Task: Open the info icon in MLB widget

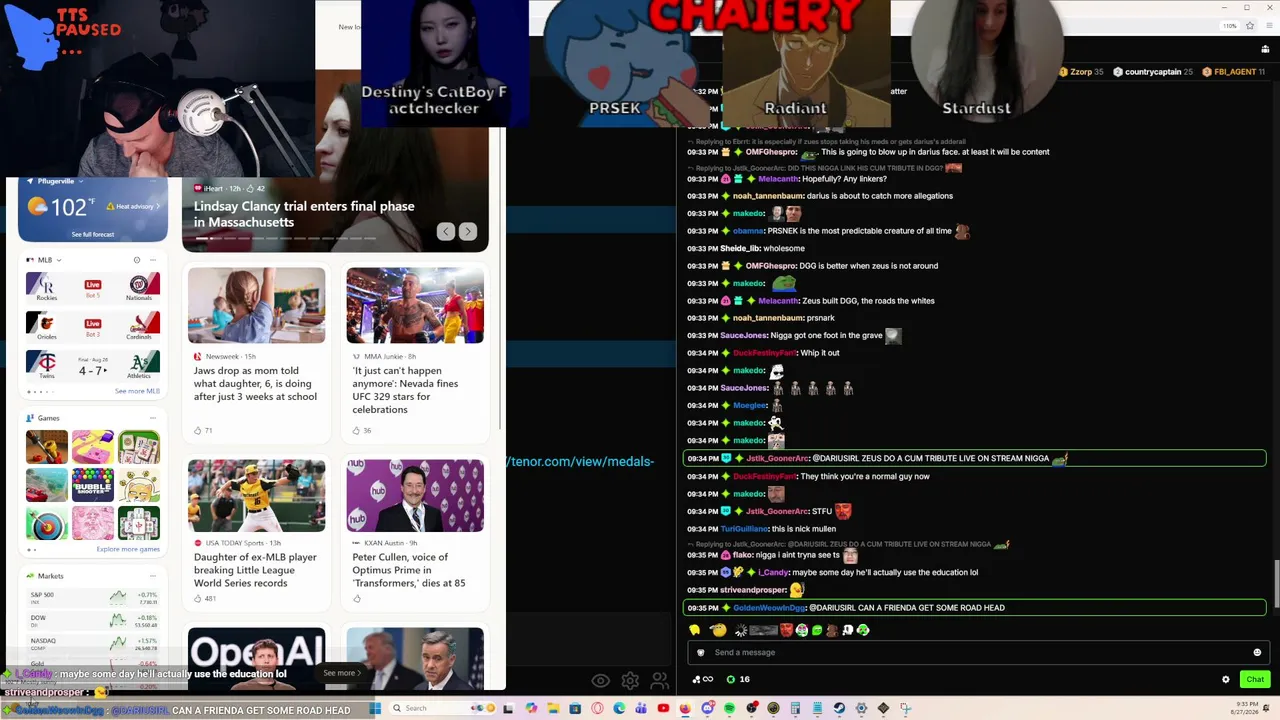Action: coord(137,260)
